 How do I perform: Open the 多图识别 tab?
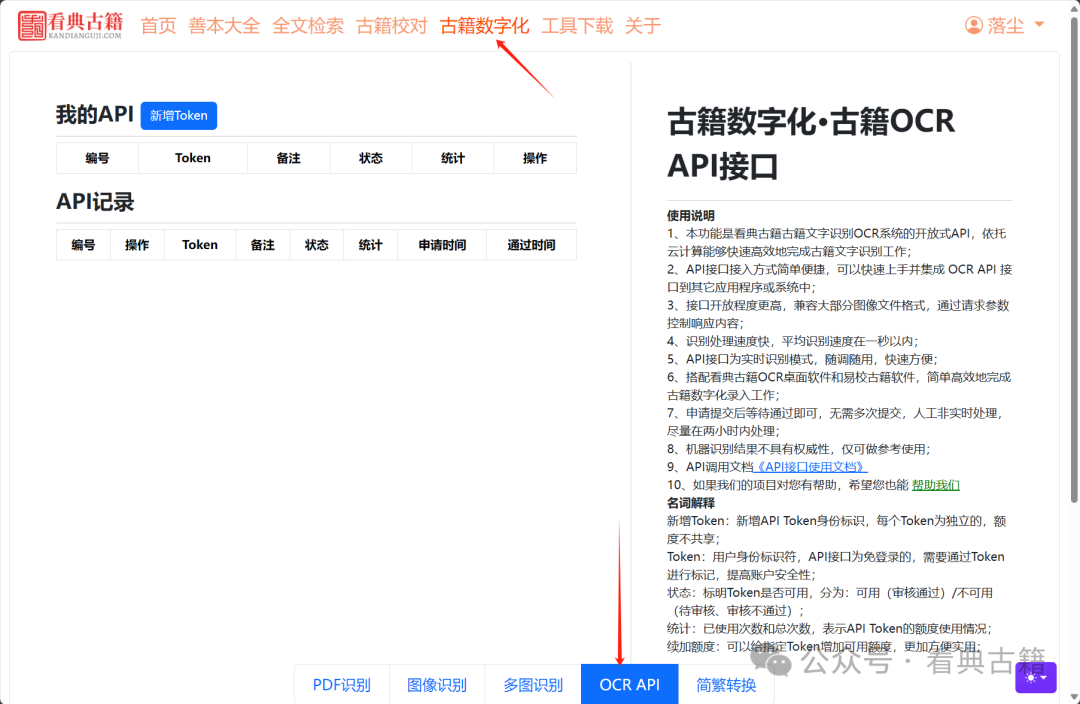[533, 684]
